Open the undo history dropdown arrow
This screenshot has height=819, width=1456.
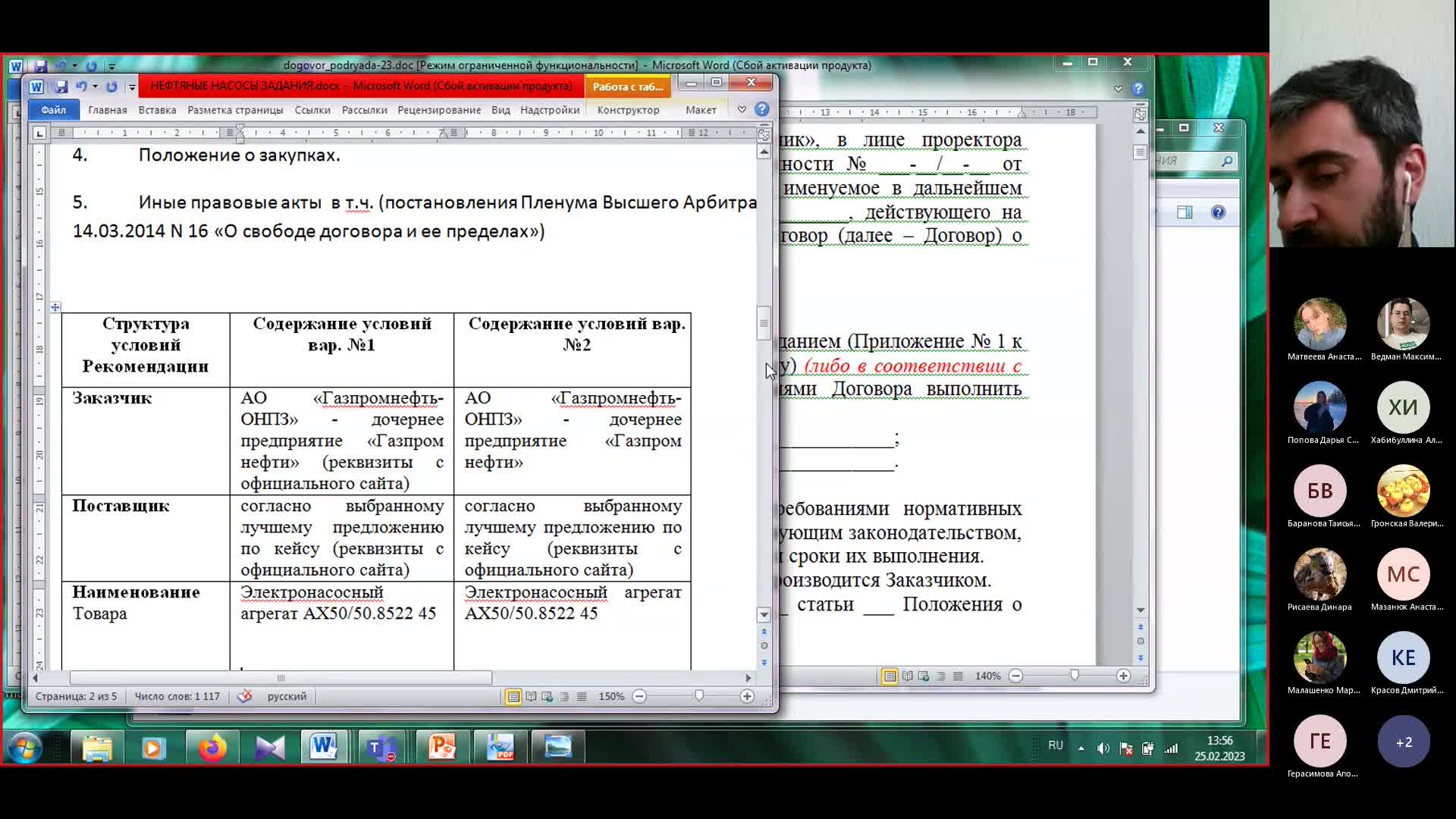pos(95,86)
